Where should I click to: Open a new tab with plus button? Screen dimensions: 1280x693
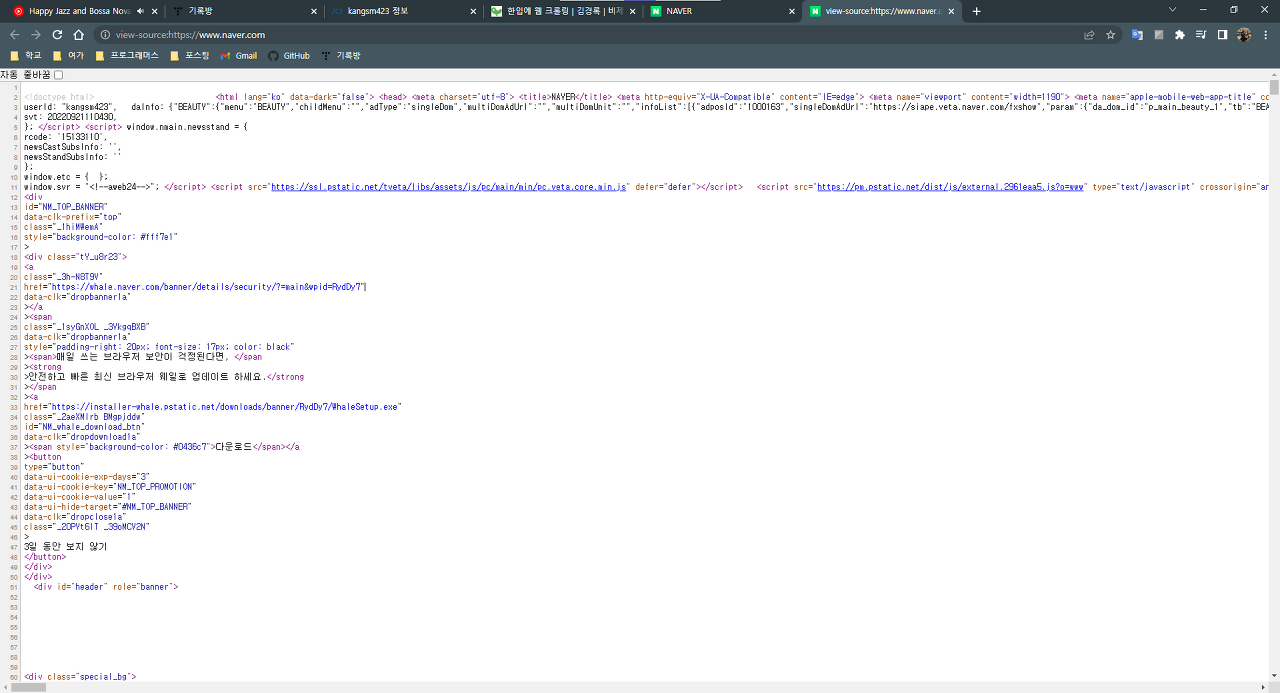977,11
